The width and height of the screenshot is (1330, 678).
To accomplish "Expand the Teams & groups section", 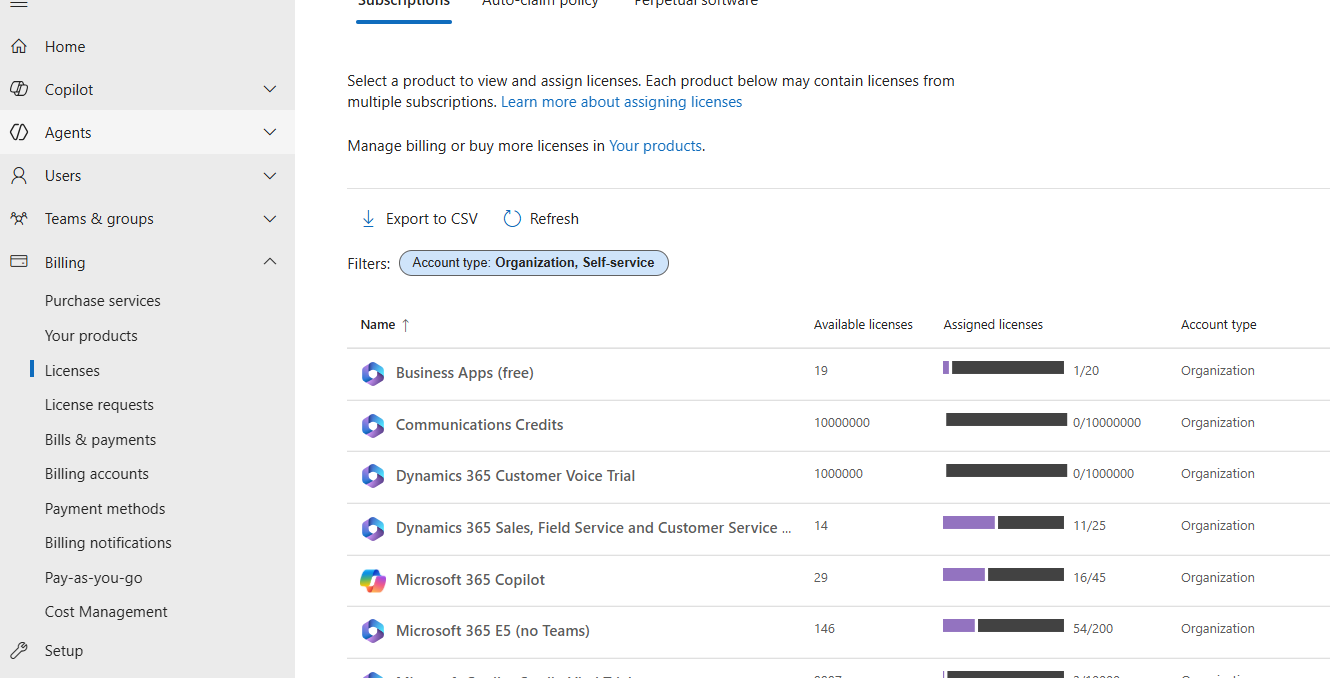I will click(270, 218).
